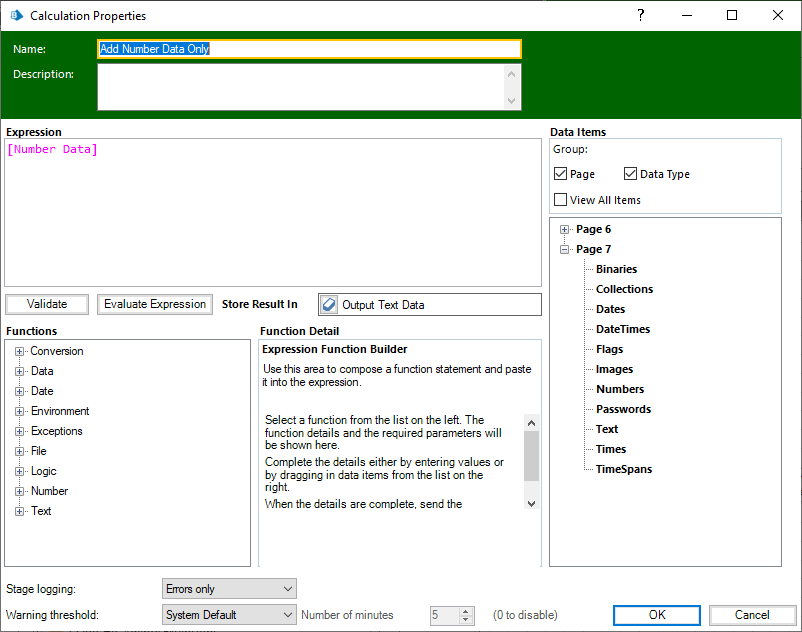Click the Evaluate Expression button
Image resolution: width=802 pixels, height=632 pixels.
pyautogui.click(x=155, y=304)
